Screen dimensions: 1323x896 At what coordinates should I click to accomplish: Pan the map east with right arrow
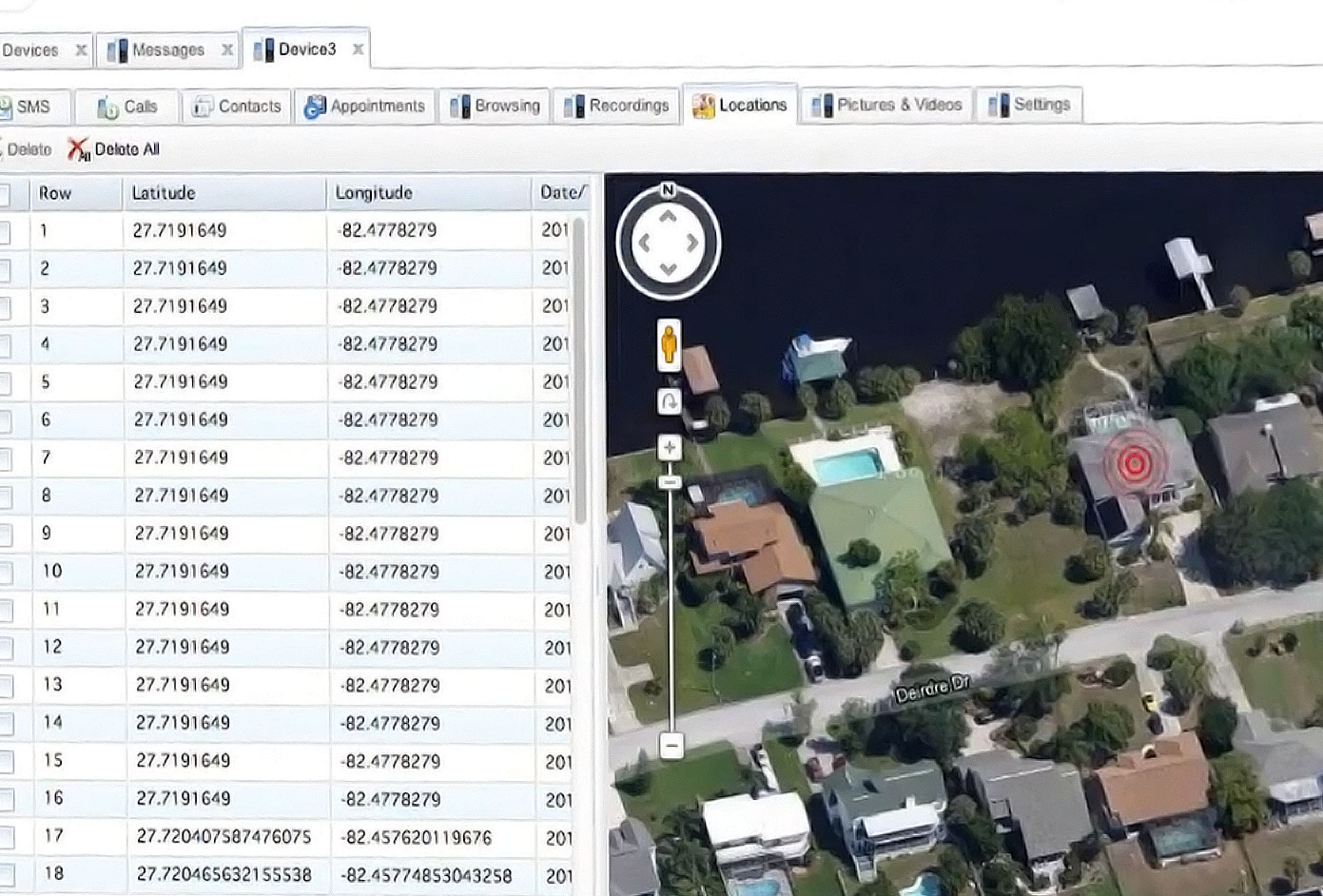pos(692,243)
